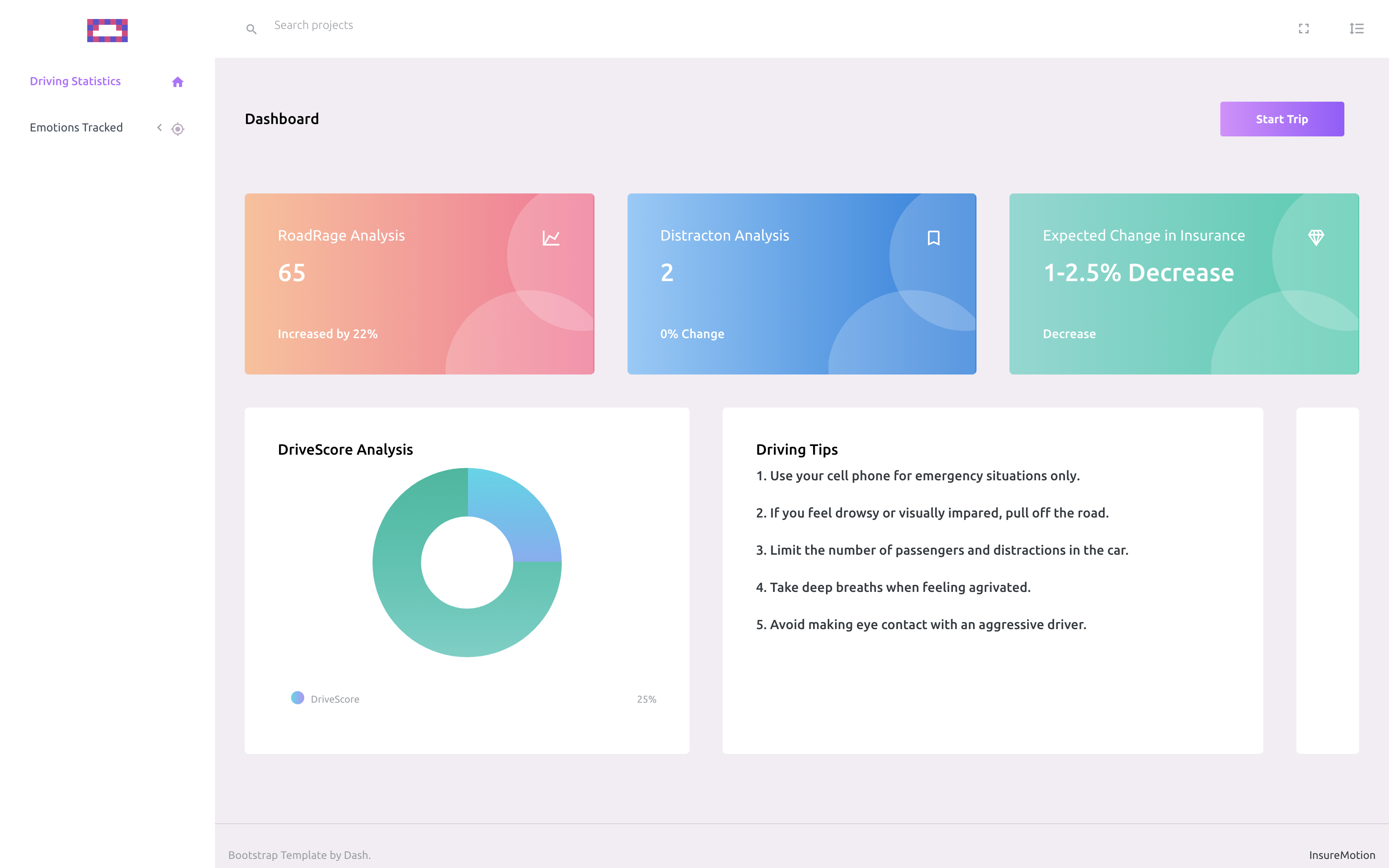This screenshot has height=868, width=1389.
Task: Toggle the DriveScore legend label
Action: click(x=334, y=699)
